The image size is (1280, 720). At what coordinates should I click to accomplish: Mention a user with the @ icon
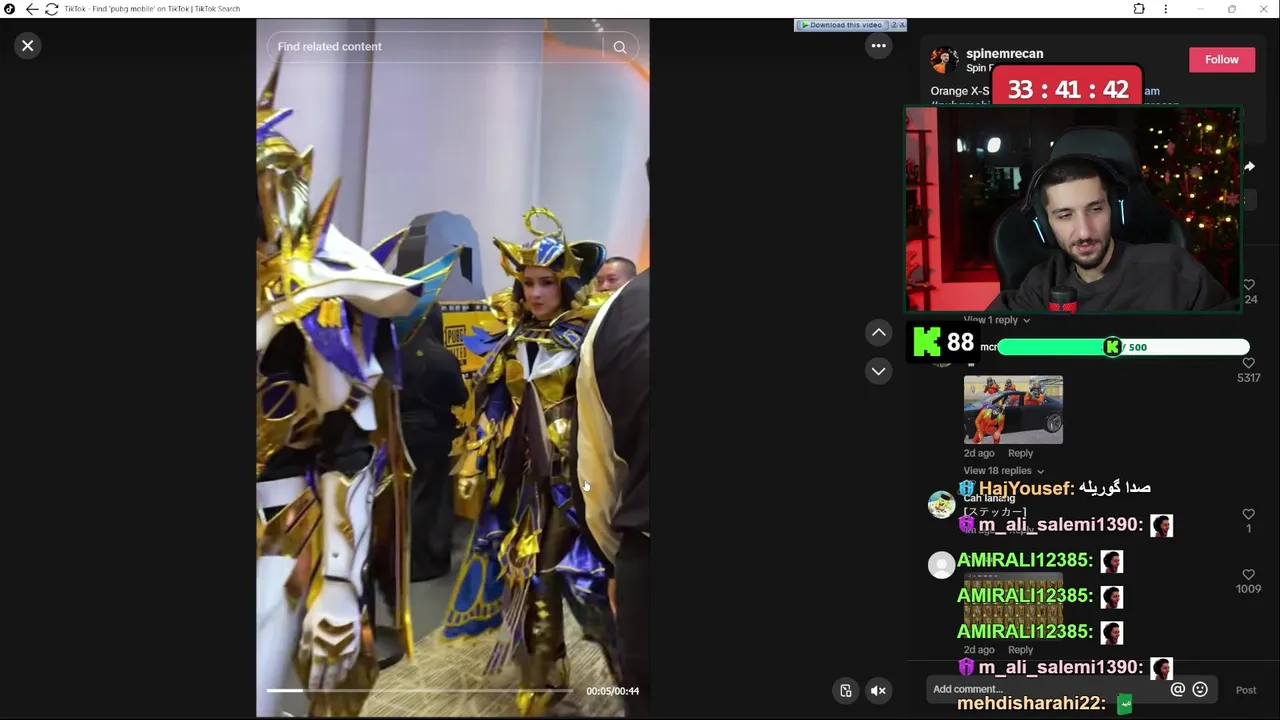tap(1177, 689)
